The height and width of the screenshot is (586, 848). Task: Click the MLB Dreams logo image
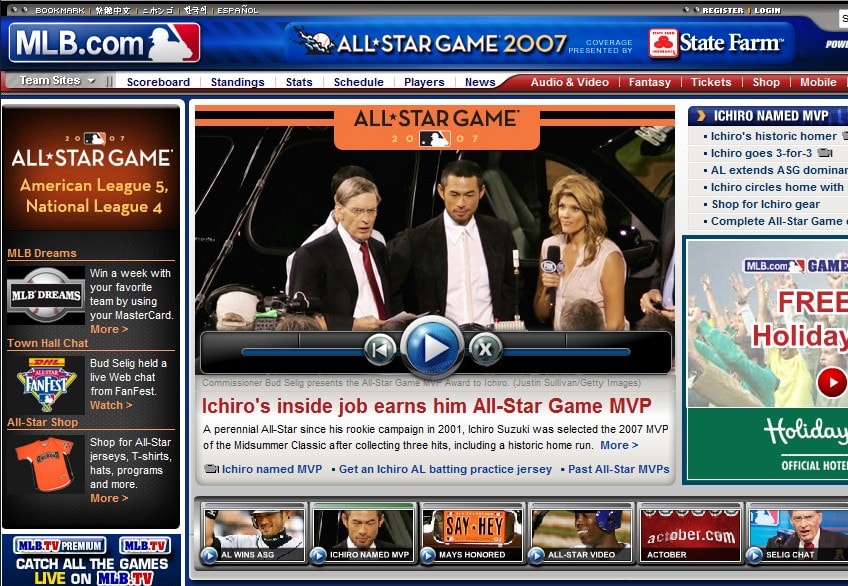(47, 295)
